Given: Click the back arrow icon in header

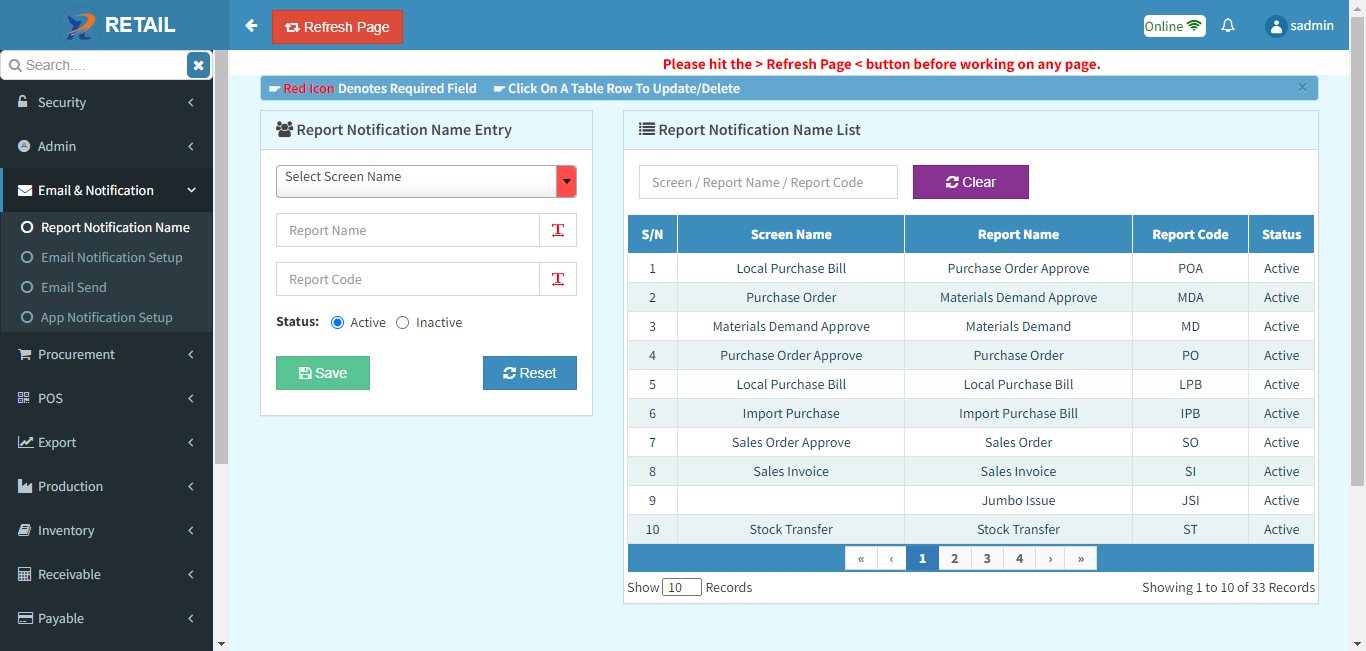Looking at the screenshot, I should tap(251, 26).
